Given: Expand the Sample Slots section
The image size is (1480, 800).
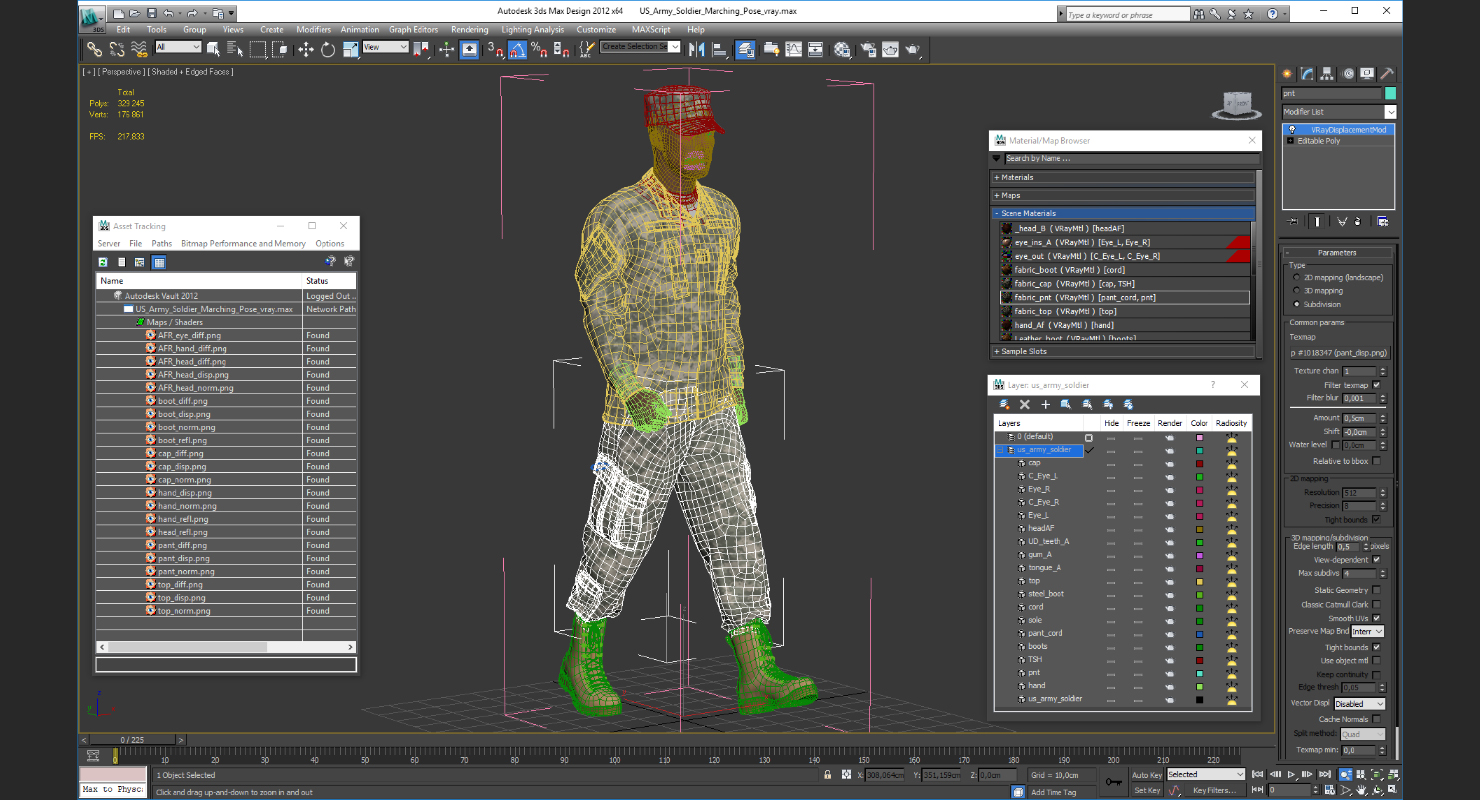Looking at the screenshot, I should tap(1023, 351).
